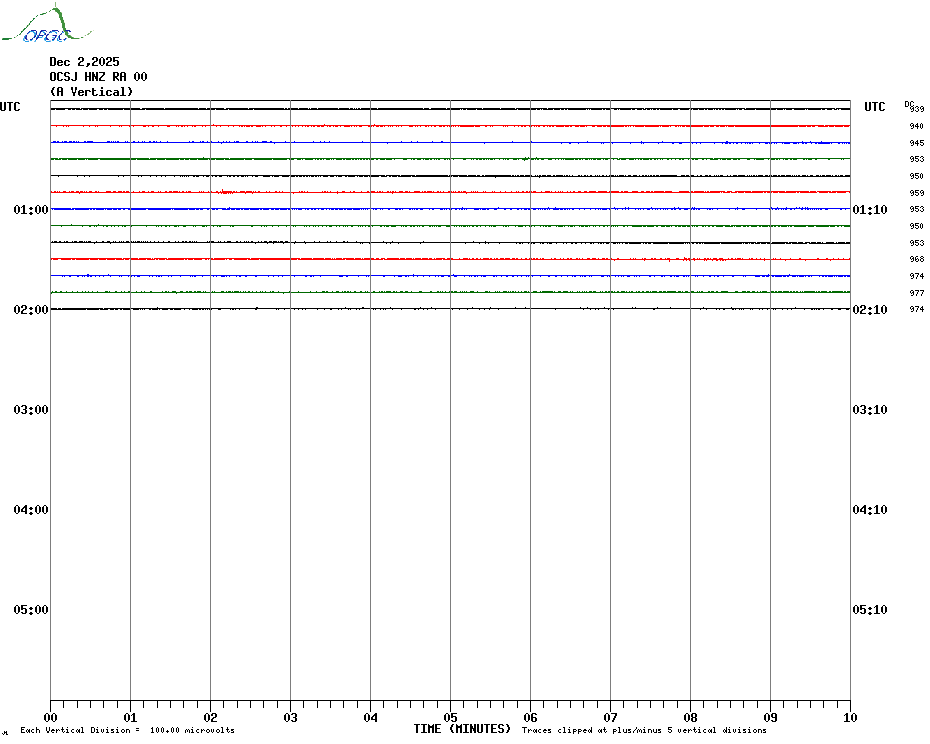The height and width of the screenshot is (744, 930).
Task: Select the 05:00 left time label
Action: pos(31,609)
